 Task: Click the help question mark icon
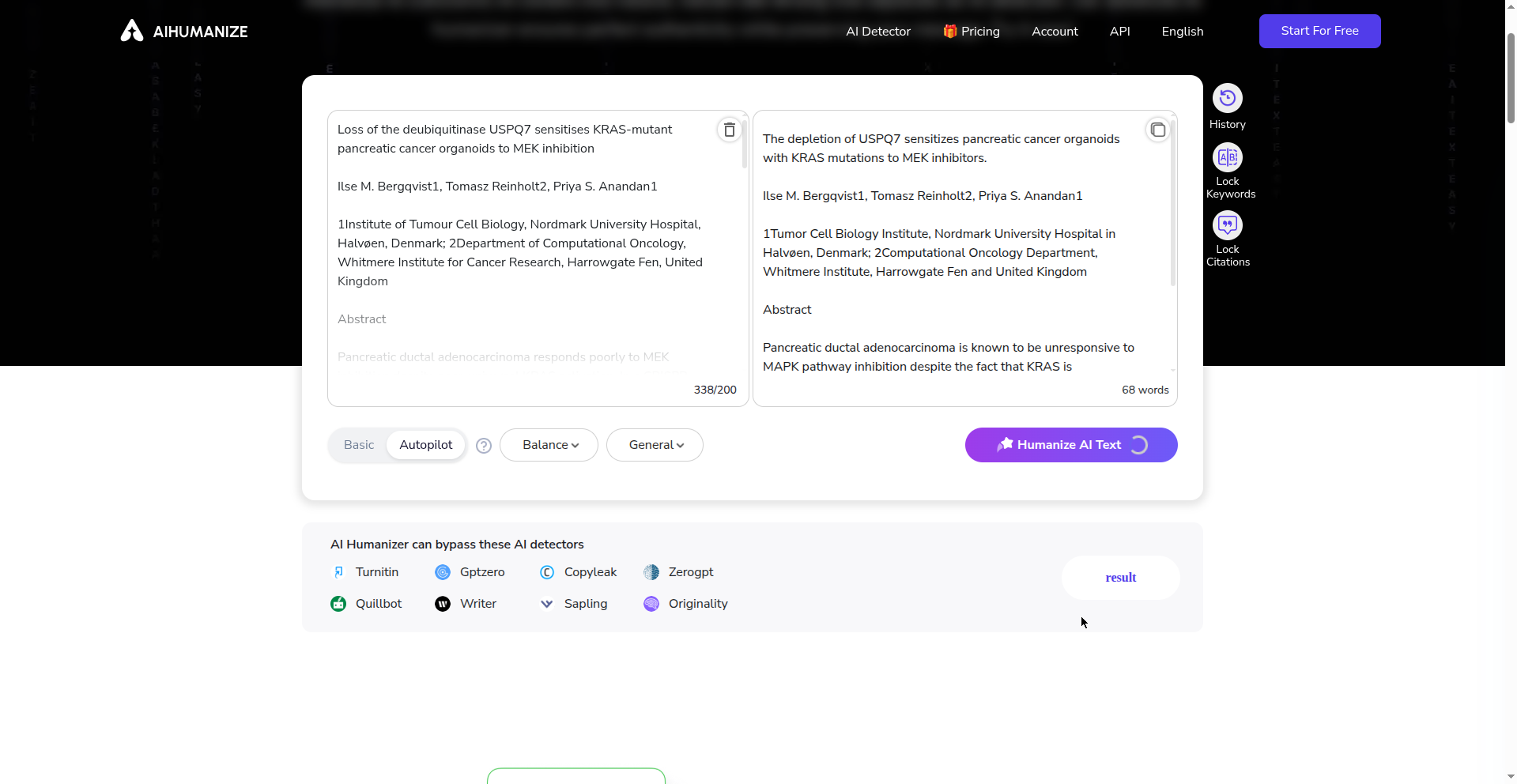pyautogui.click(x=484, y=446)
